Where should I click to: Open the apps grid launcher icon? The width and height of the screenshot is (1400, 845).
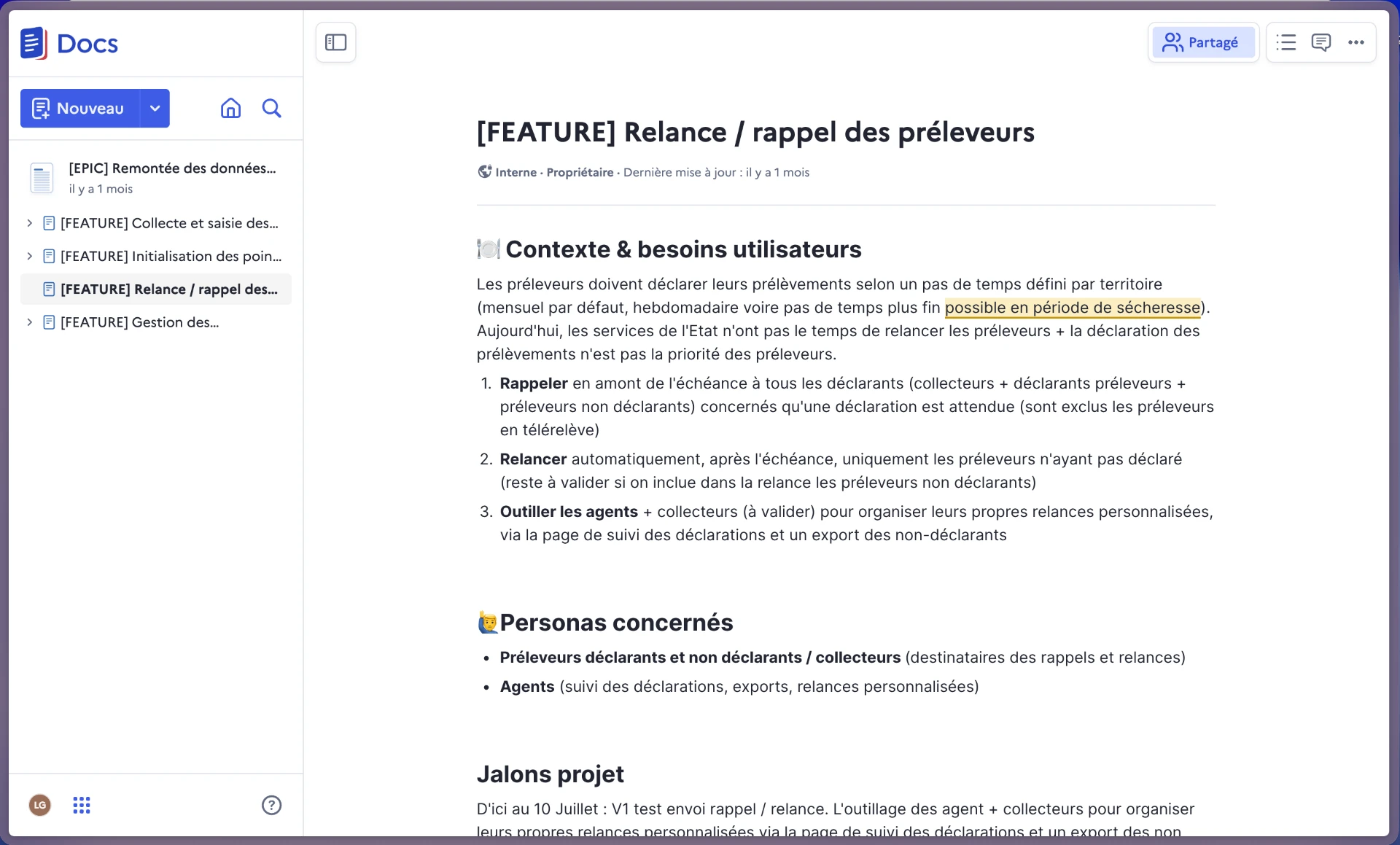point(82,805)
